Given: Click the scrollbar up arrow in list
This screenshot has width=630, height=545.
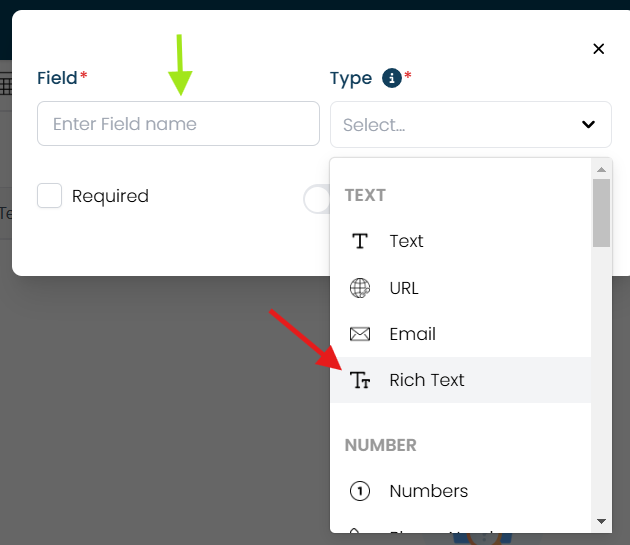Looking at the screenshot, I should click(x=601, y=170).
